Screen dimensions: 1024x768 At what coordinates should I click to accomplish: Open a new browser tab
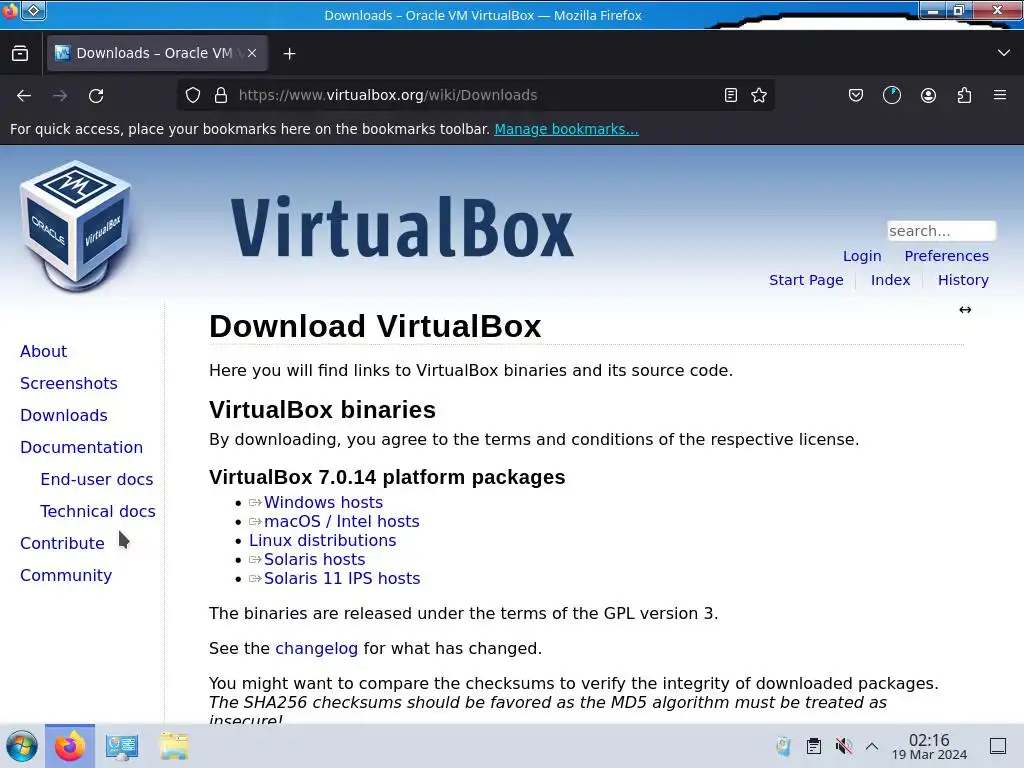point(289,54)
